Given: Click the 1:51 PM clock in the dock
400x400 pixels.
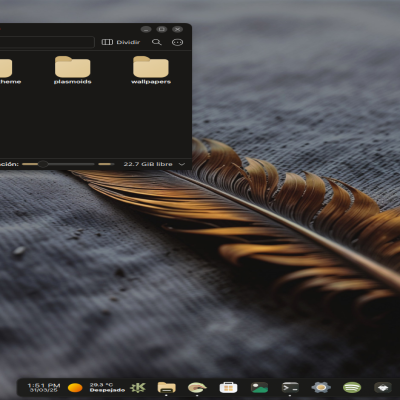Looking at the screenshot, I should pyautogui.click(x=44, y=387).
